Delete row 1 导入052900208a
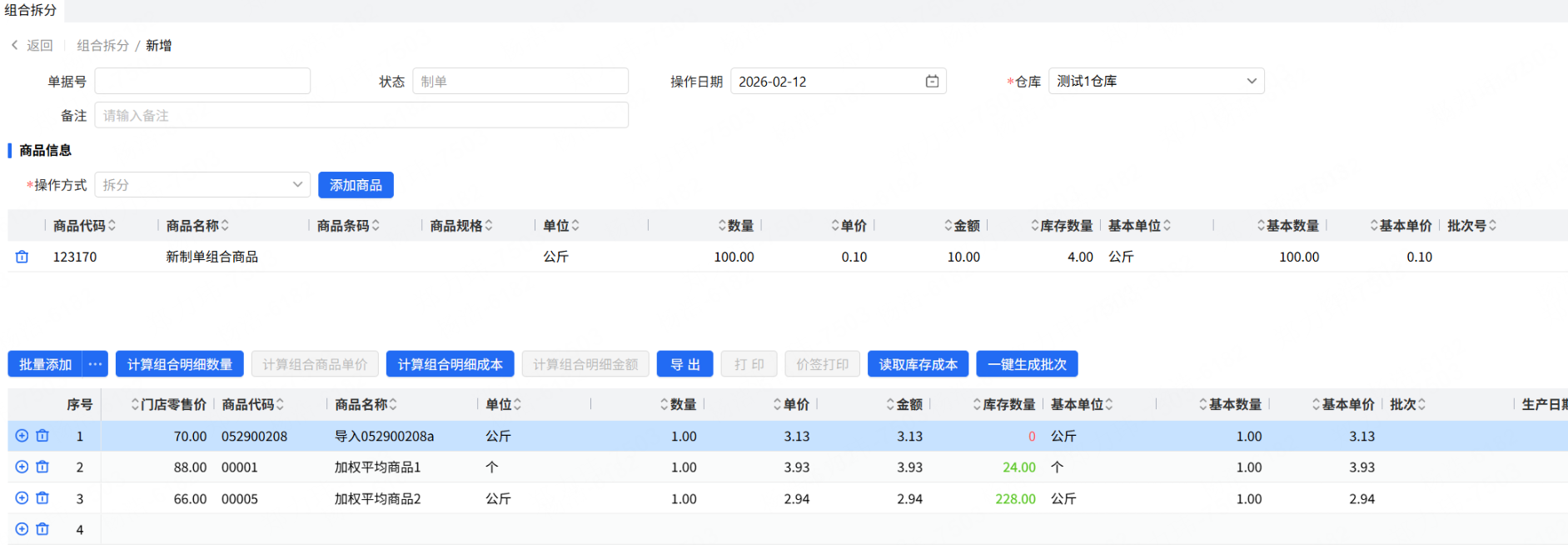Viewport: 1568px width, 545px height. tap(42, 436)
